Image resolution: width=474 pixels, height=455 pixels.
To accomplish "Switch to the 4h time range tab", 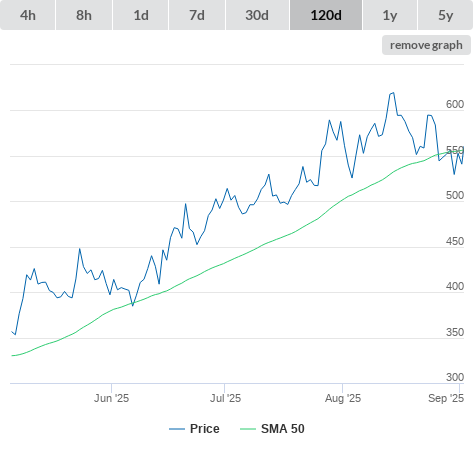I will (x=27, y=15).
